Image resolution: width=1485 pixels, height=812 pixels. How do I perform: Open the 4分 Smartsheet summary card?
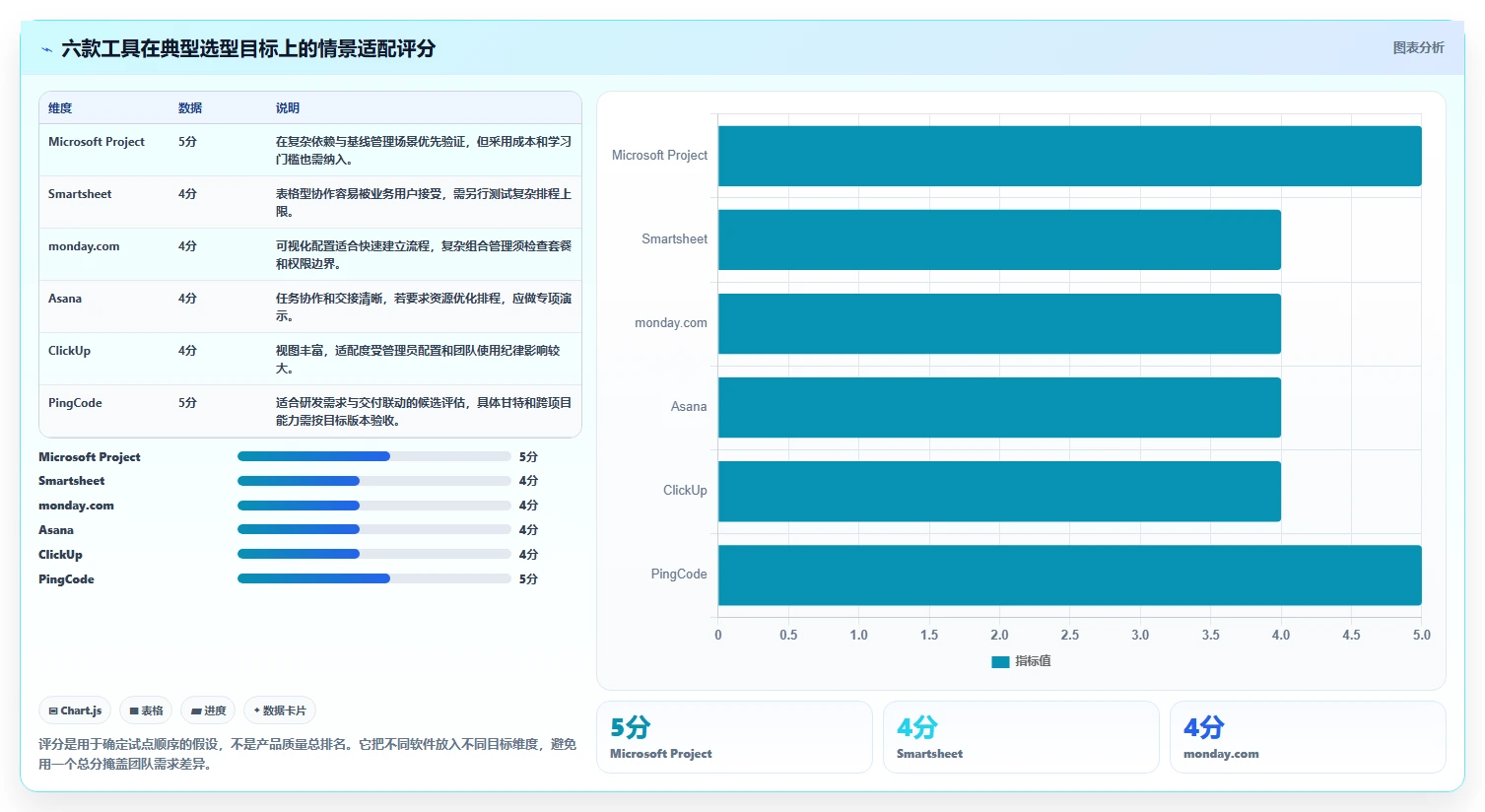[x=1021, y=737]
